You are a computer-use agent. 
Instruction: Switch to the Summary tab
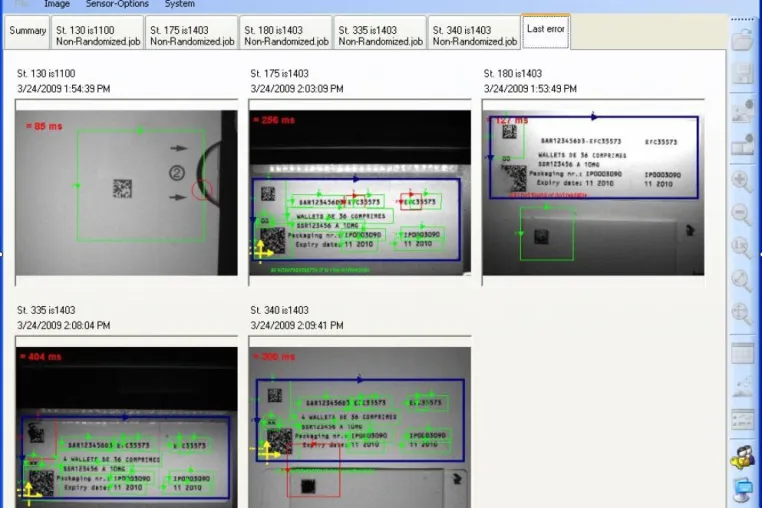click(x=27, y=32)
